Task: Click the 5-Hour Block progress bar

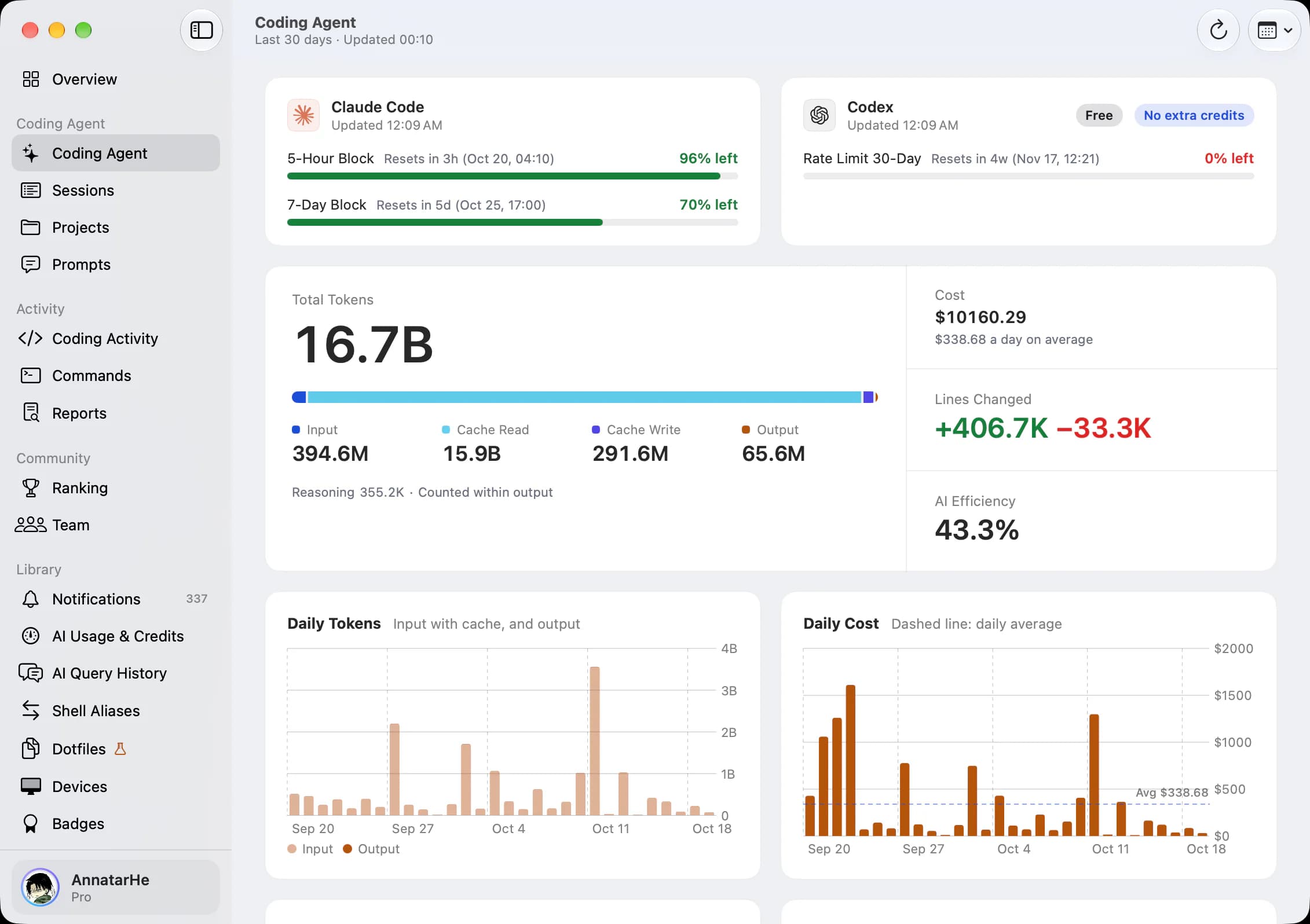Action: 513,176
